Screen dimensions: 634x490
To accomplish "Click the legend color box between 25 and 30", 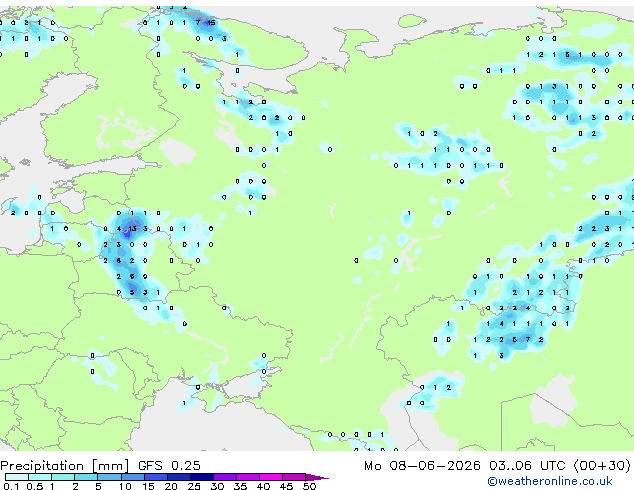I will point(202,477).
